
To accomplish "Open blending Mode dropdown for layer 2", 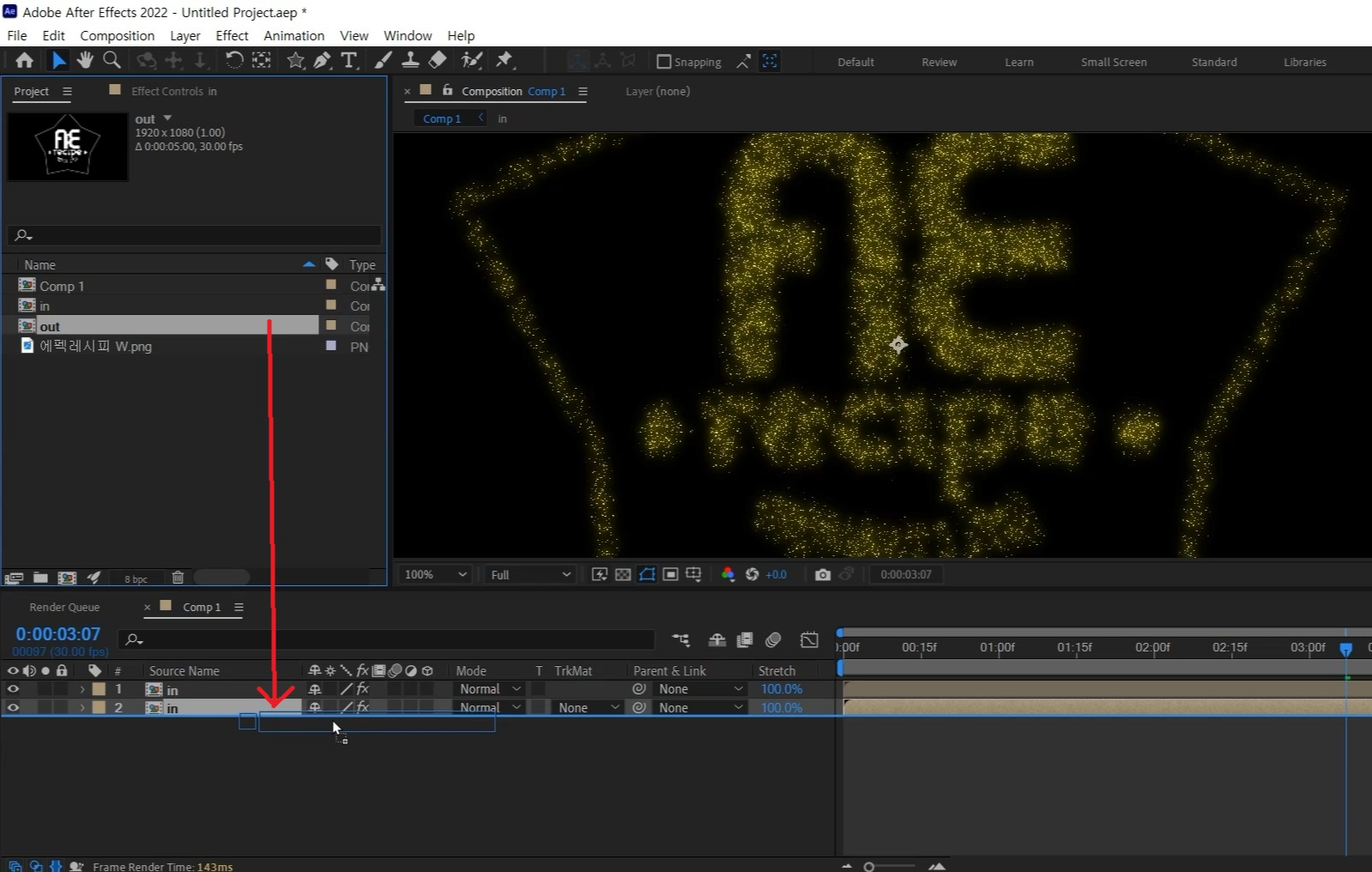I will (489, 708).
